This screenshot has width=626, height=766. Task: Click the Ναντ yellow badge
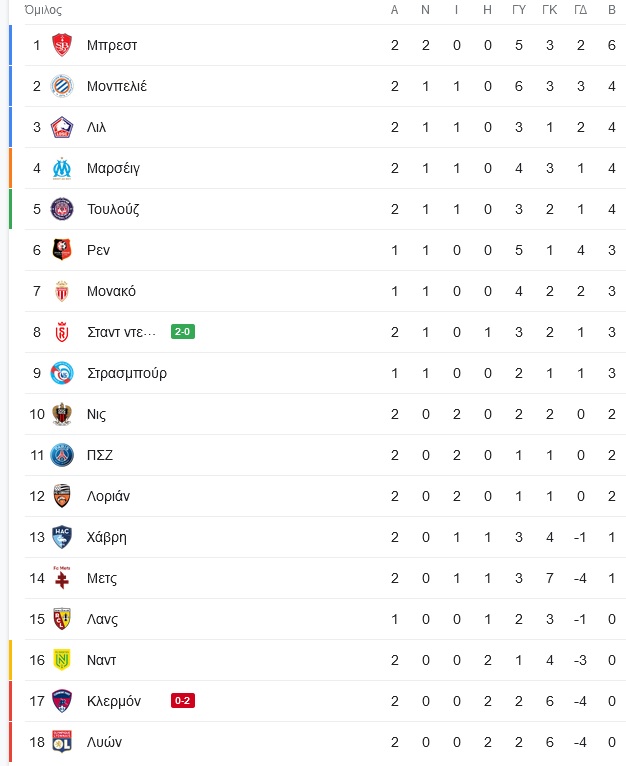point(62,660)
